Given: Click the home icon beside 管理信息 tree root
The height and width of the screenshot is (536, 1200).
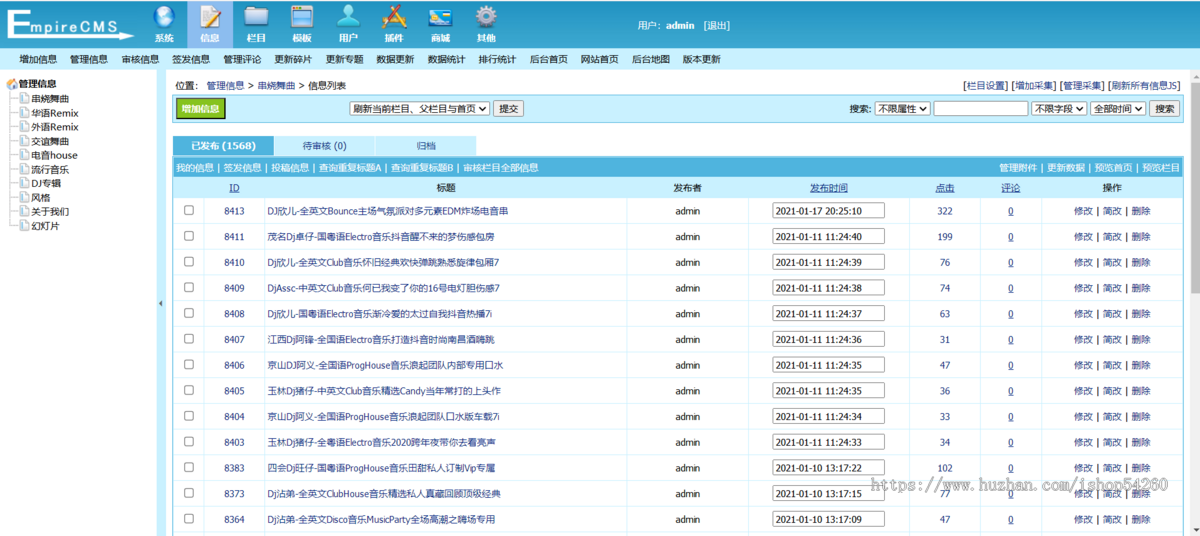Looking at the screenshot, I should [x=12, y=85].
